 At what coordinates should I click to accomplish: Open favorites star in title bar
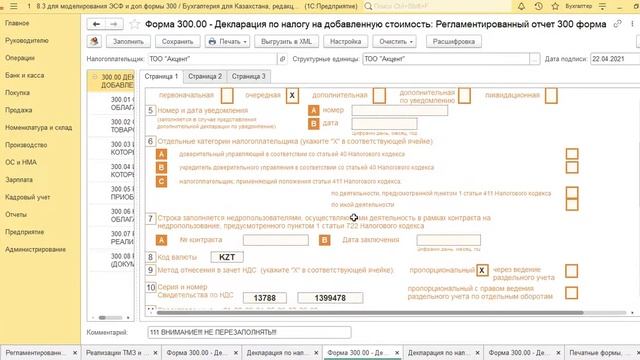[x=555, y=6]
